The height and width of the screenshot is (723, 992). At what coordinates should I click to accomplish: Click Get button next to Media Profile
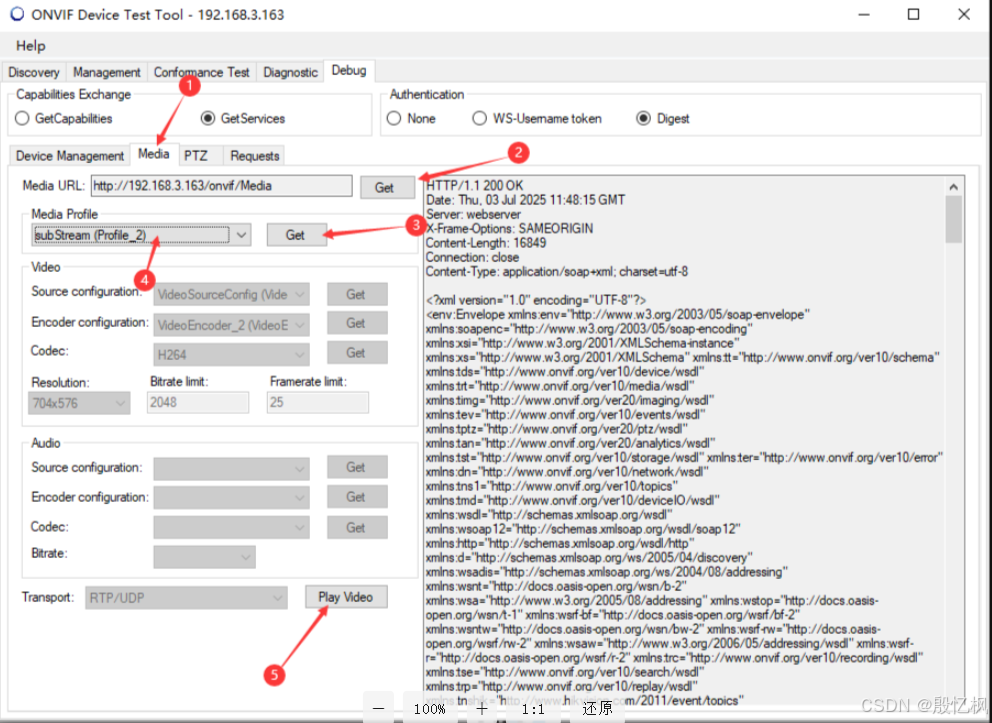coord(295,235)
